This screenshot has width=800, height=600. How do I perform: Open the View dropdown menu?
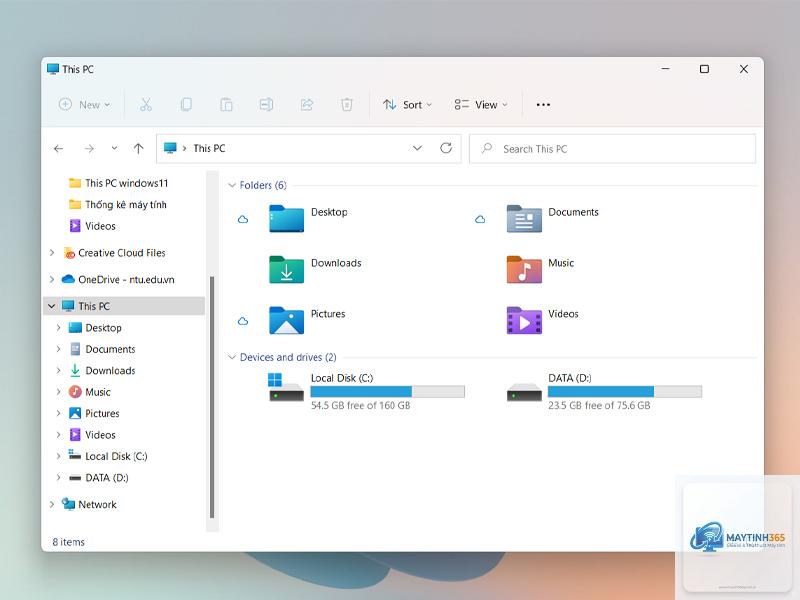coord(481,105)
